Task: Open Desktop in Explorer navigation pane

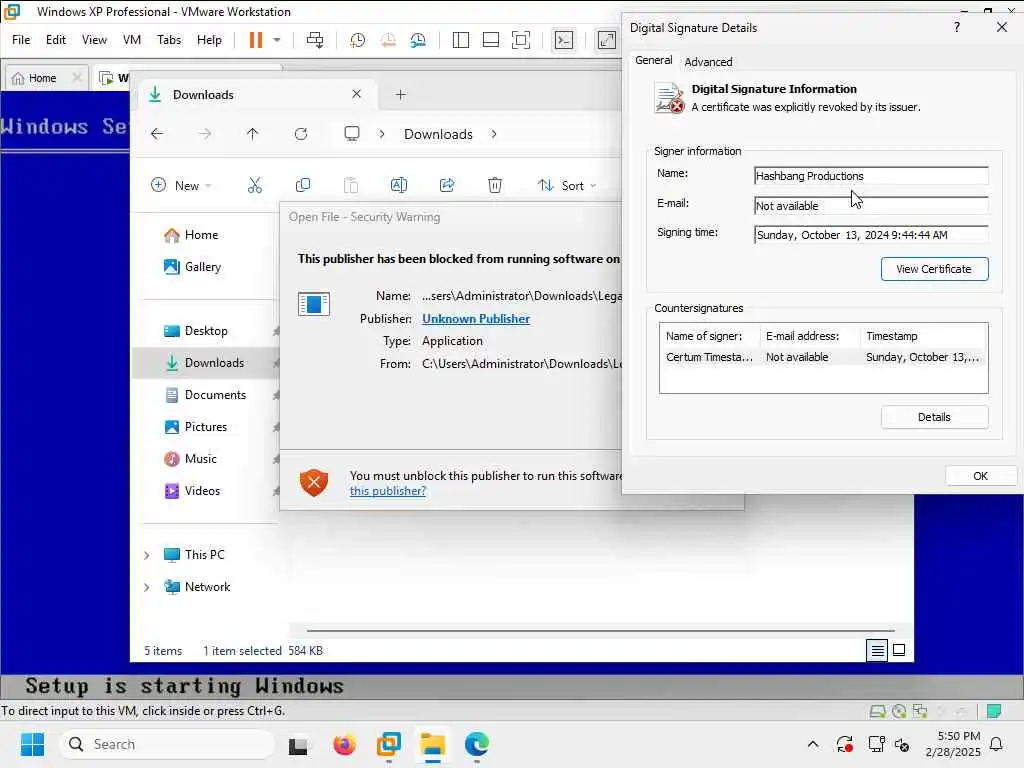Action: point(206,331)
